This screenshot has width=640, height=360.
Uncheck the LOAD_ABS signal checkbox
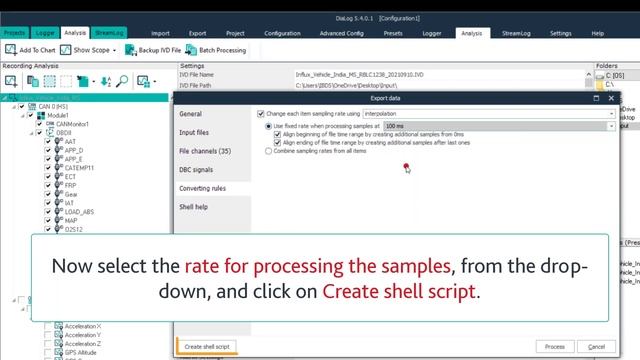(48, 212)
